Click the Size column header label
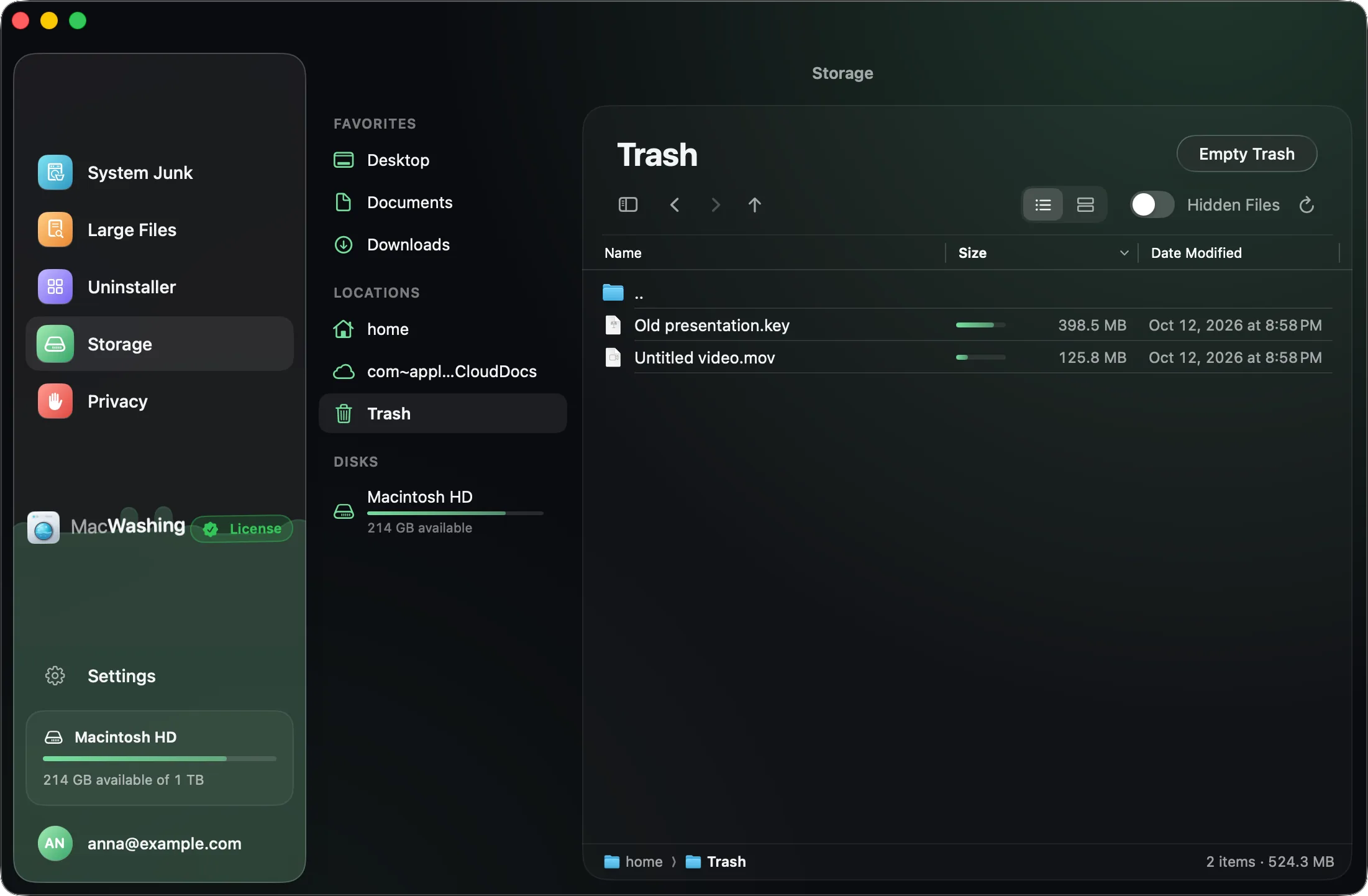The height and width of the screenshot is (896, 1368). pos(972,253)
